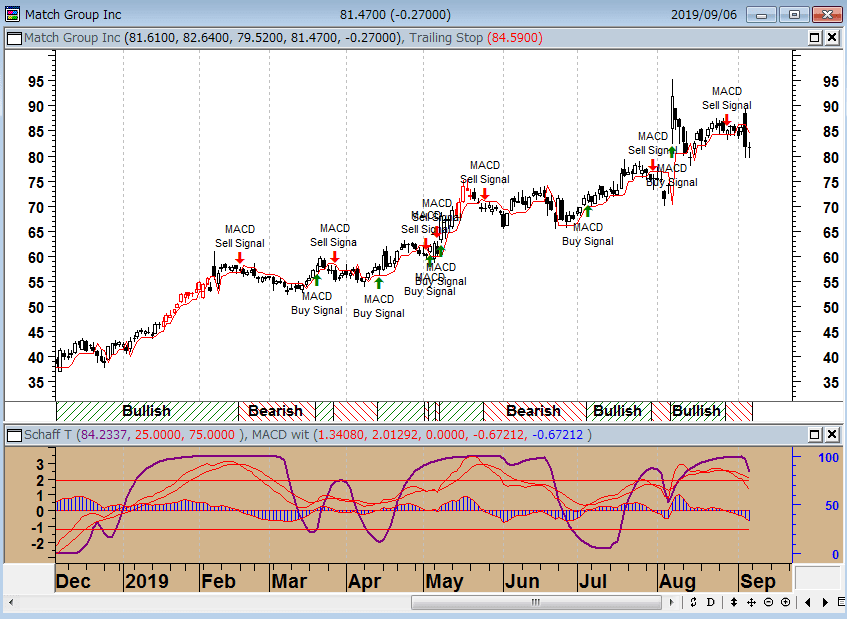847x619 pixels.
Task: Click the 'Feb' month label on time axis
Action: (x=218, y=581)
